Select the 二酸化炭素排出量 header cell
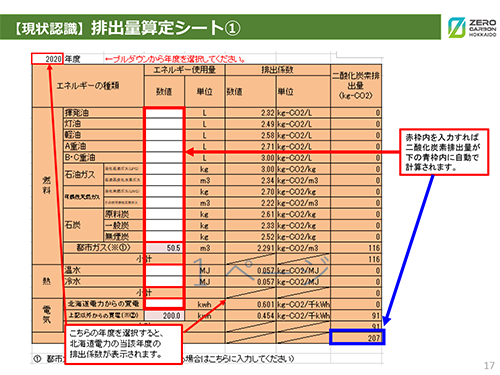Viewport: 500px width, 375px height. click(356, 86)
